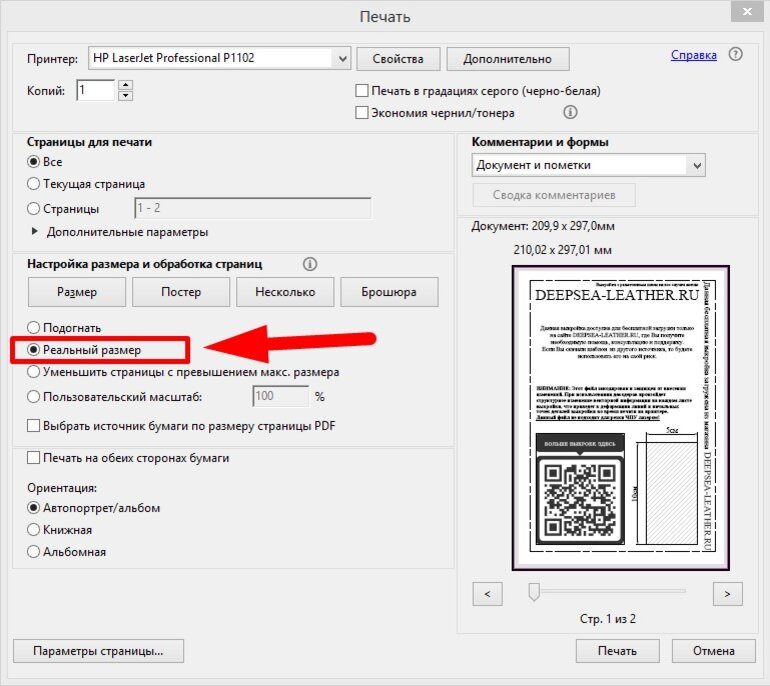Expand Дополнительные параметры section
770x686 pixels.
pyautogui.click(x=34, y=231)
